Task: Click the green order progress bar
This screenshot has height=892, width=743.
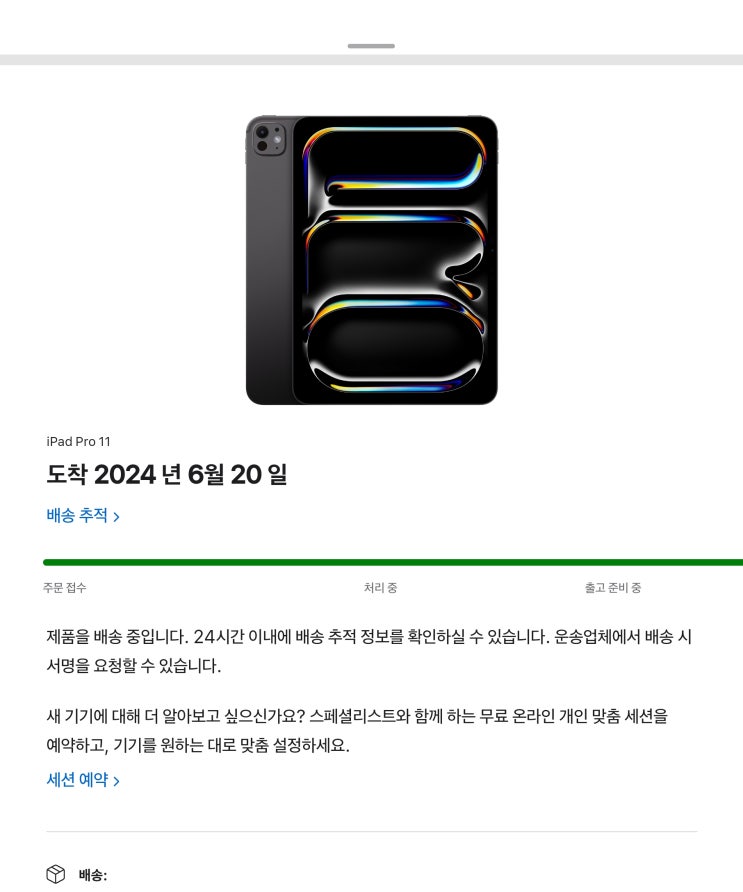Action: (x=393, y=563)
